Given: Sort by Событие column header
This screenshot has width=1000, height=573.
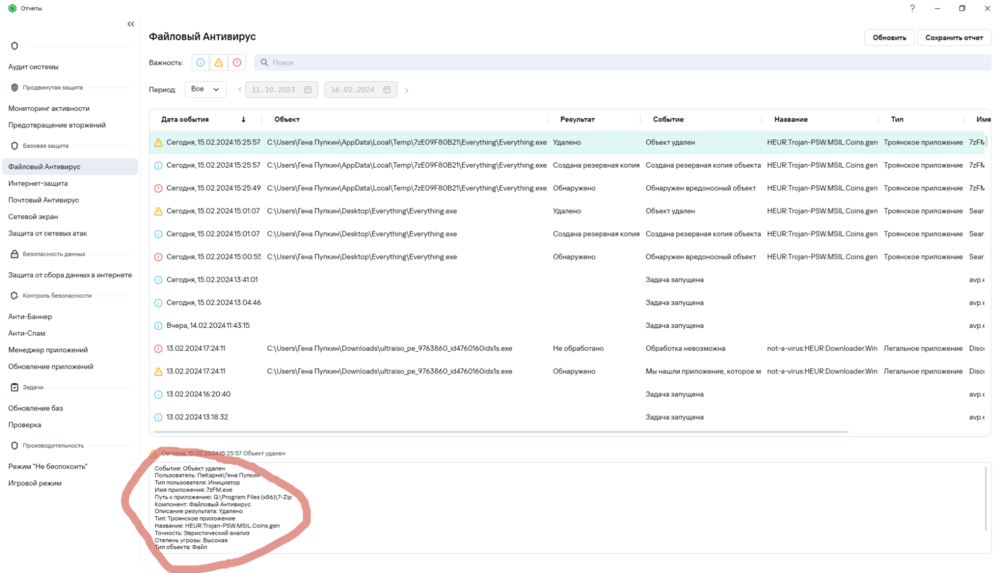Looking at the screenshot, I should [668, 119].
